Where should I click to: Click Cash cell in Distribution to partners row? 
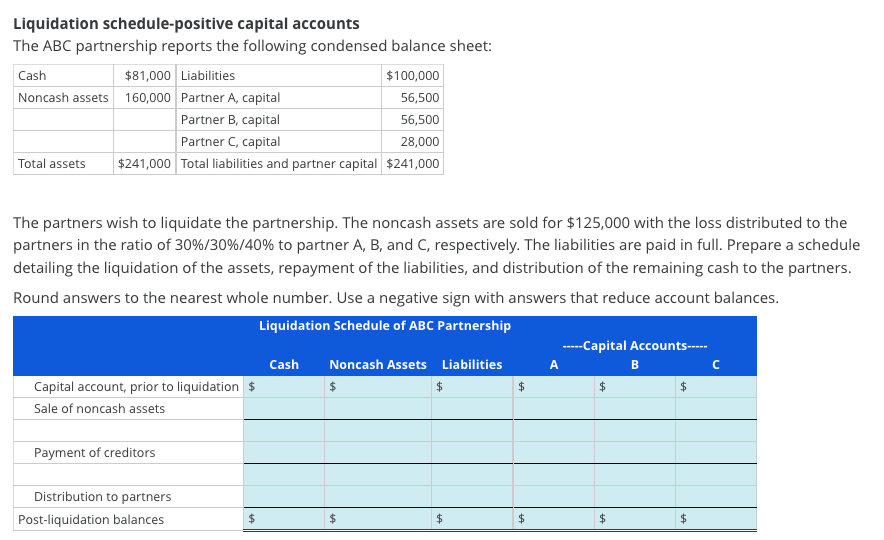pos(284,497)
